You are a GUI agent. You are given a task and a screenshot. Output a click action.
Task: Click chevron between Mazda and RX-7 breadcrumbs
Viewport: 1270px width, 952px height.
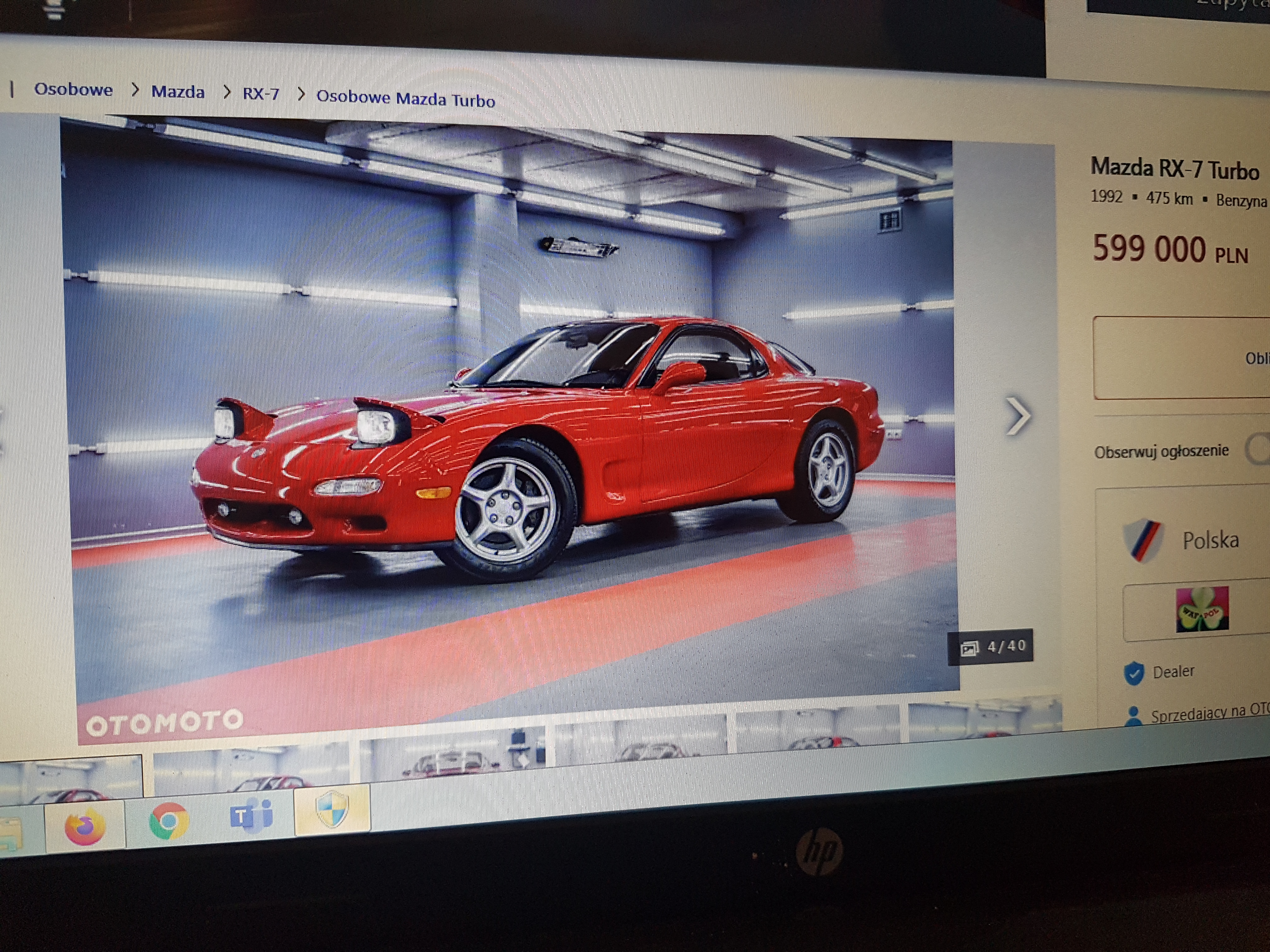[227, 92]
